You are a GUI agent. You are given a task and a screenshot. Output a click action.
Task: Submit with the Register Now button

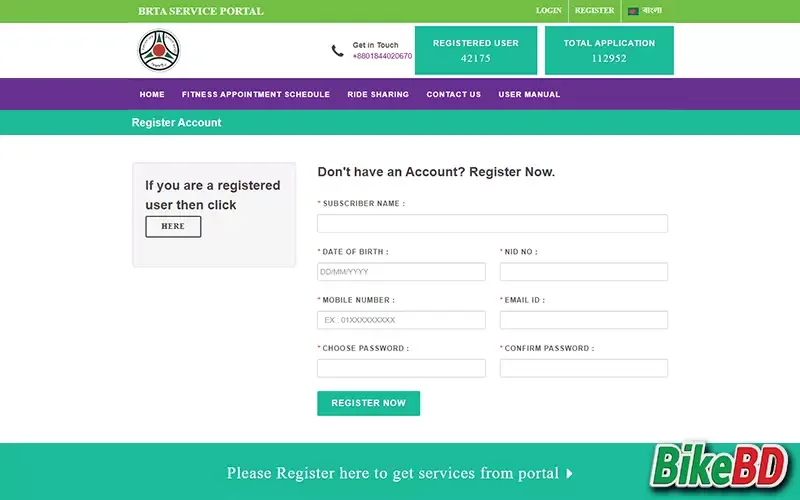click(368, 403)
